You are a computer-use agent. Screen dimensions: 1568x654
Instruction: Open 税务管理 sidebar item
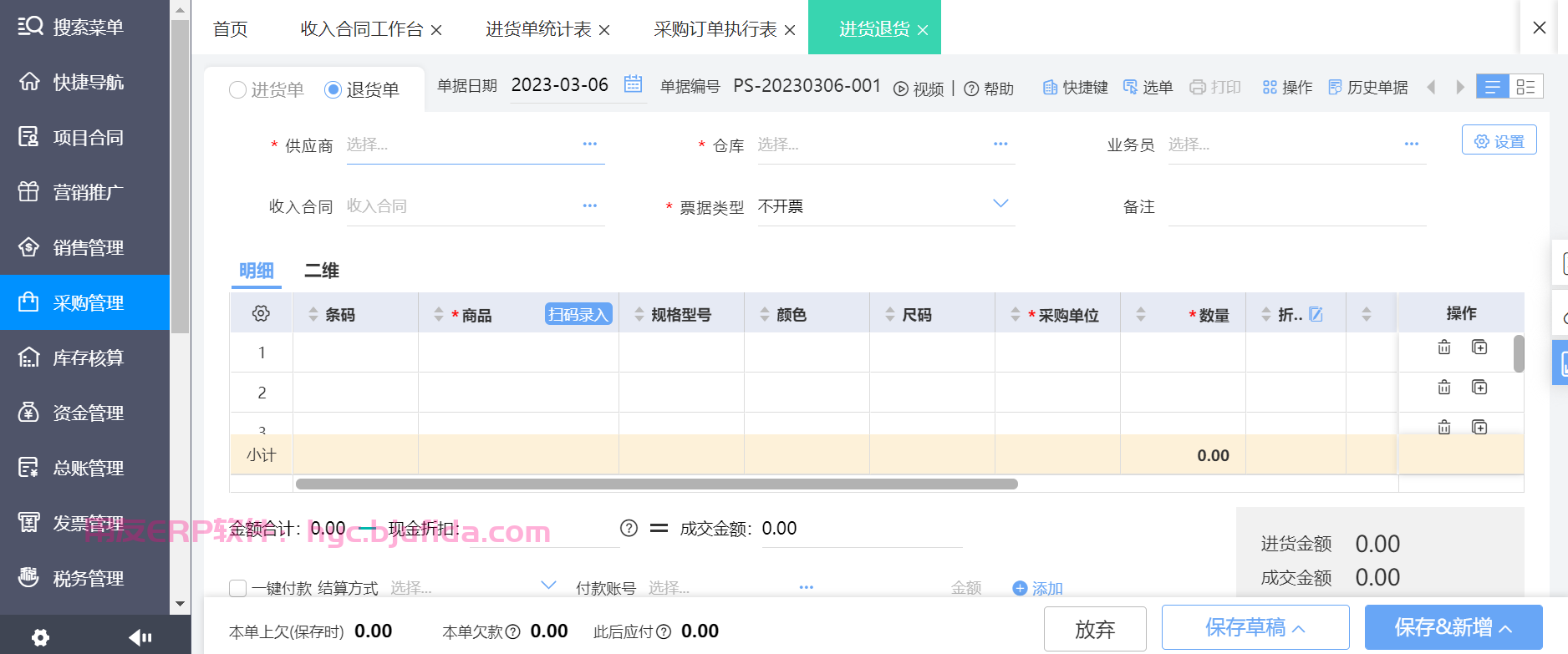click(x=84, y=578)
